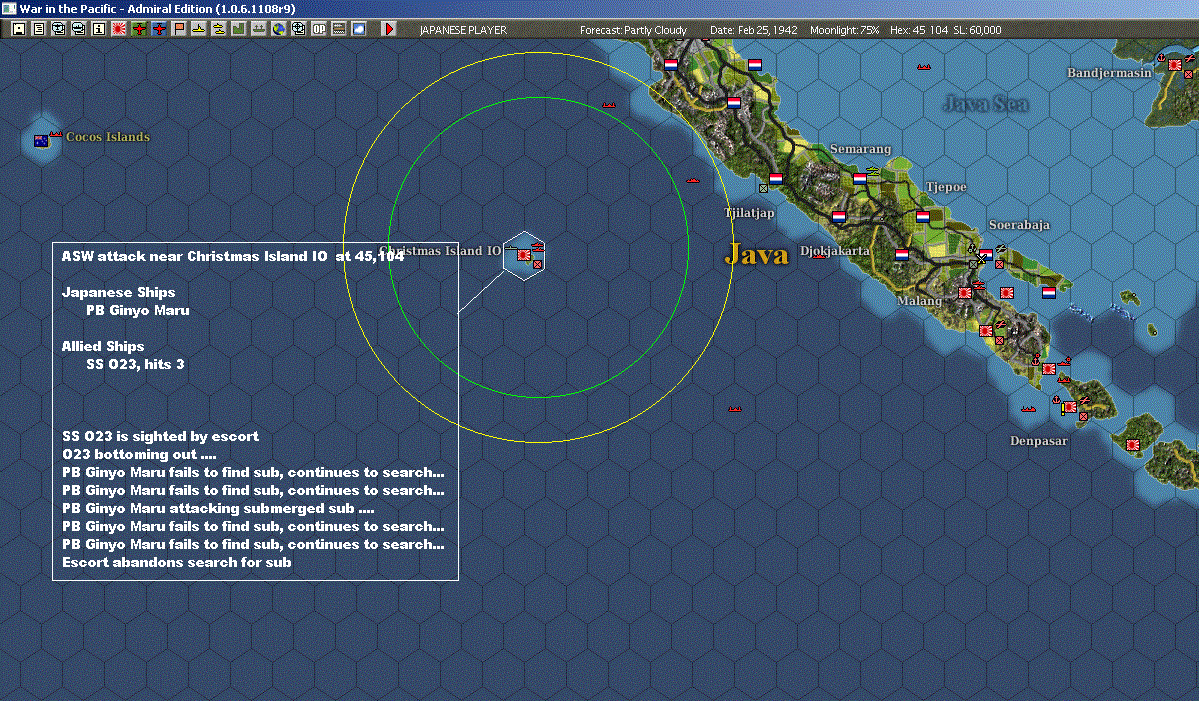Select the Australian flag at Cocos Islands

click(x=41, y=141)
